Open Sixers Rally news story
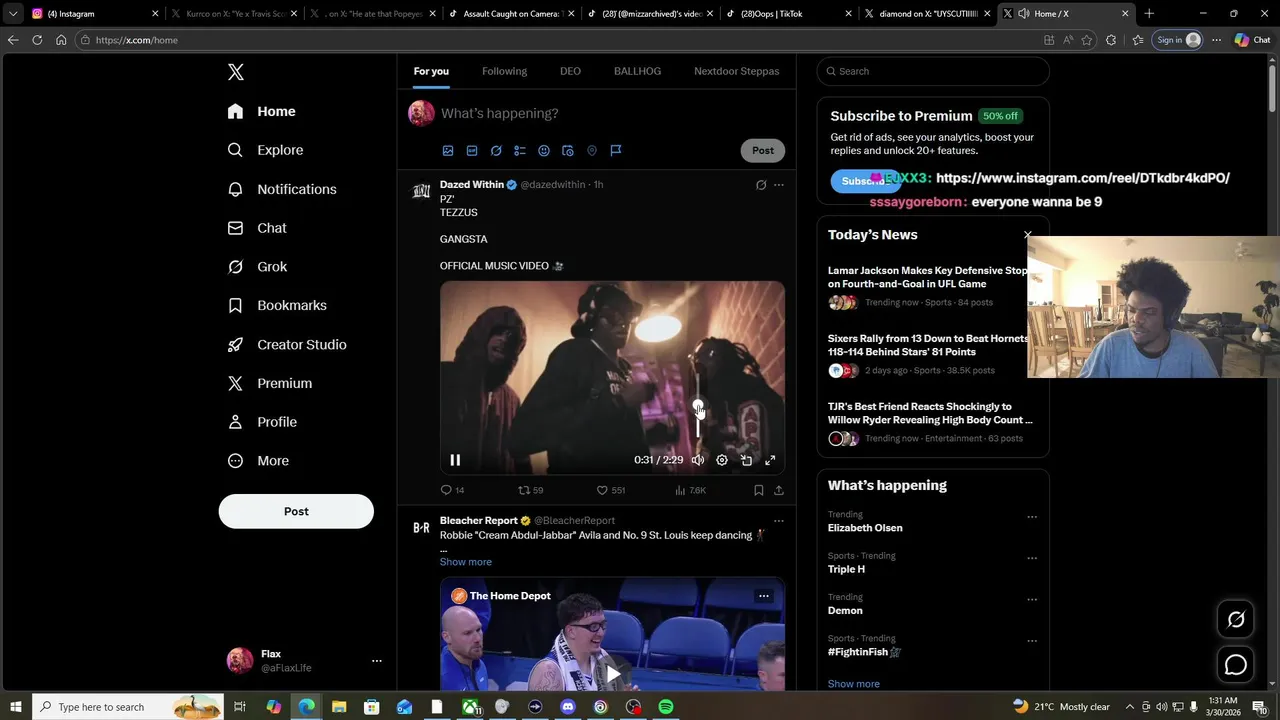The image size is (1280, 720). coord(928,345)
